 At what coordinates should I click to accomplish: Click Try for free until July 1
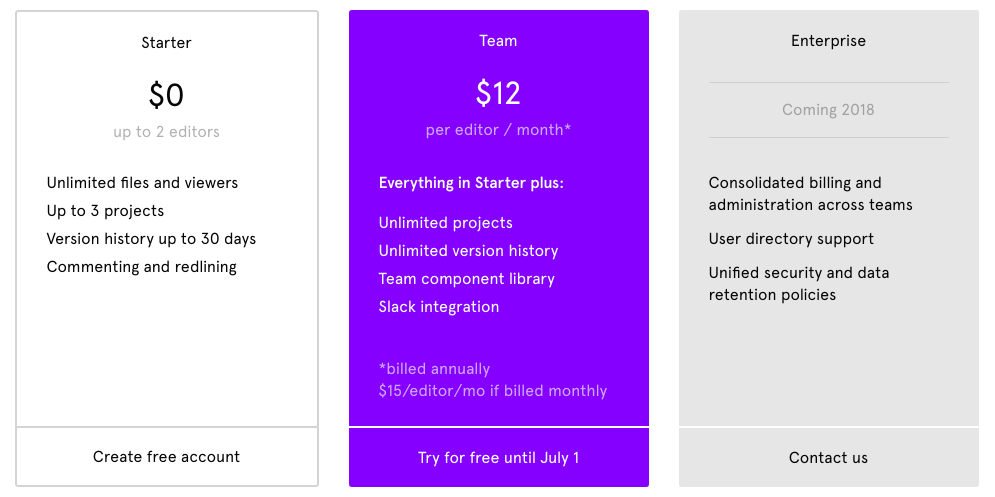coord(498,458)
